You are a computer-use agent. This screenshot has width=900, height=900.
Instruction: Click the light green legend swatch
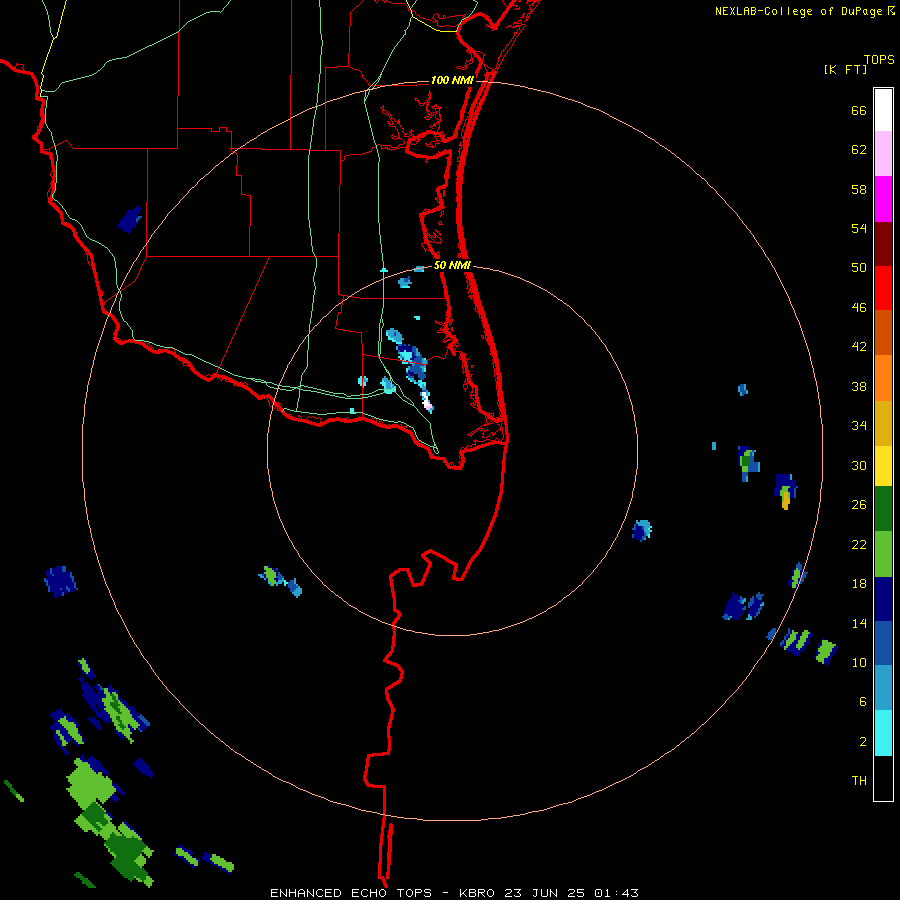click(883, 554)
